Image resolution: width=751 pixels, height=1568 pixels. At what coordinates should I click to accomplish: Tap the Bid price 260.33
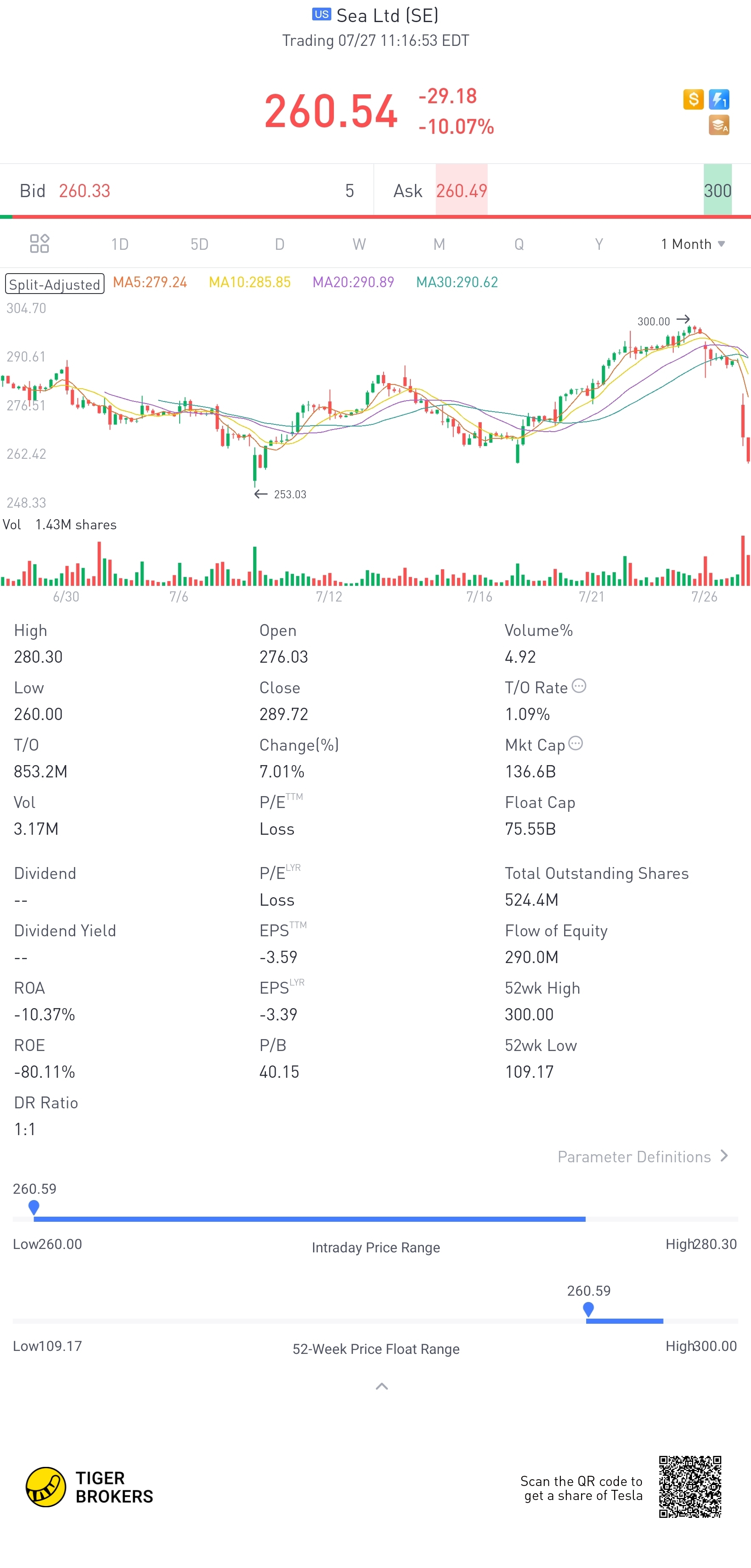(85, 190)
